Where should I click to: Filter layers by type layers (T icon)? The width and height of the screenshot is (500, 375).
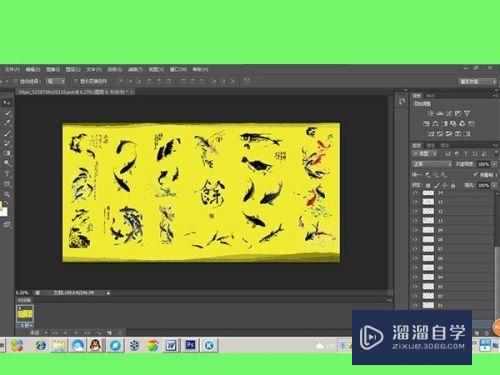pos(466,154)
